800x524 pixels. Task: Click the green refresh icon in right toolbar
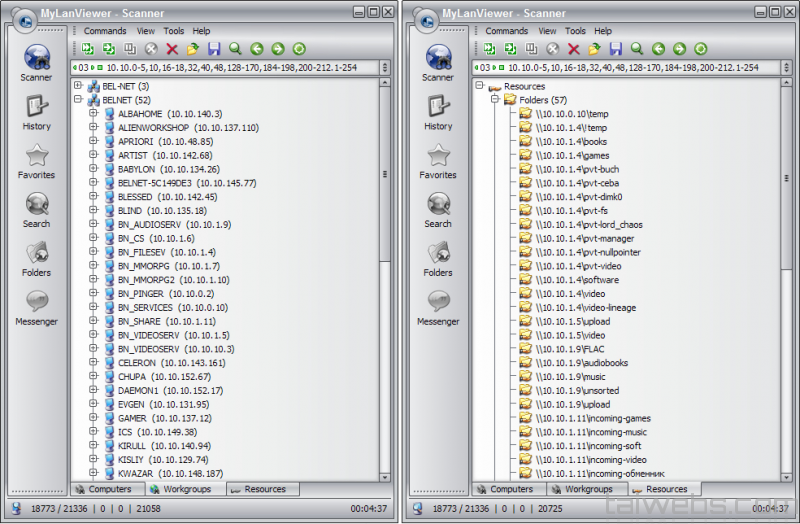[x=699, y=49]
